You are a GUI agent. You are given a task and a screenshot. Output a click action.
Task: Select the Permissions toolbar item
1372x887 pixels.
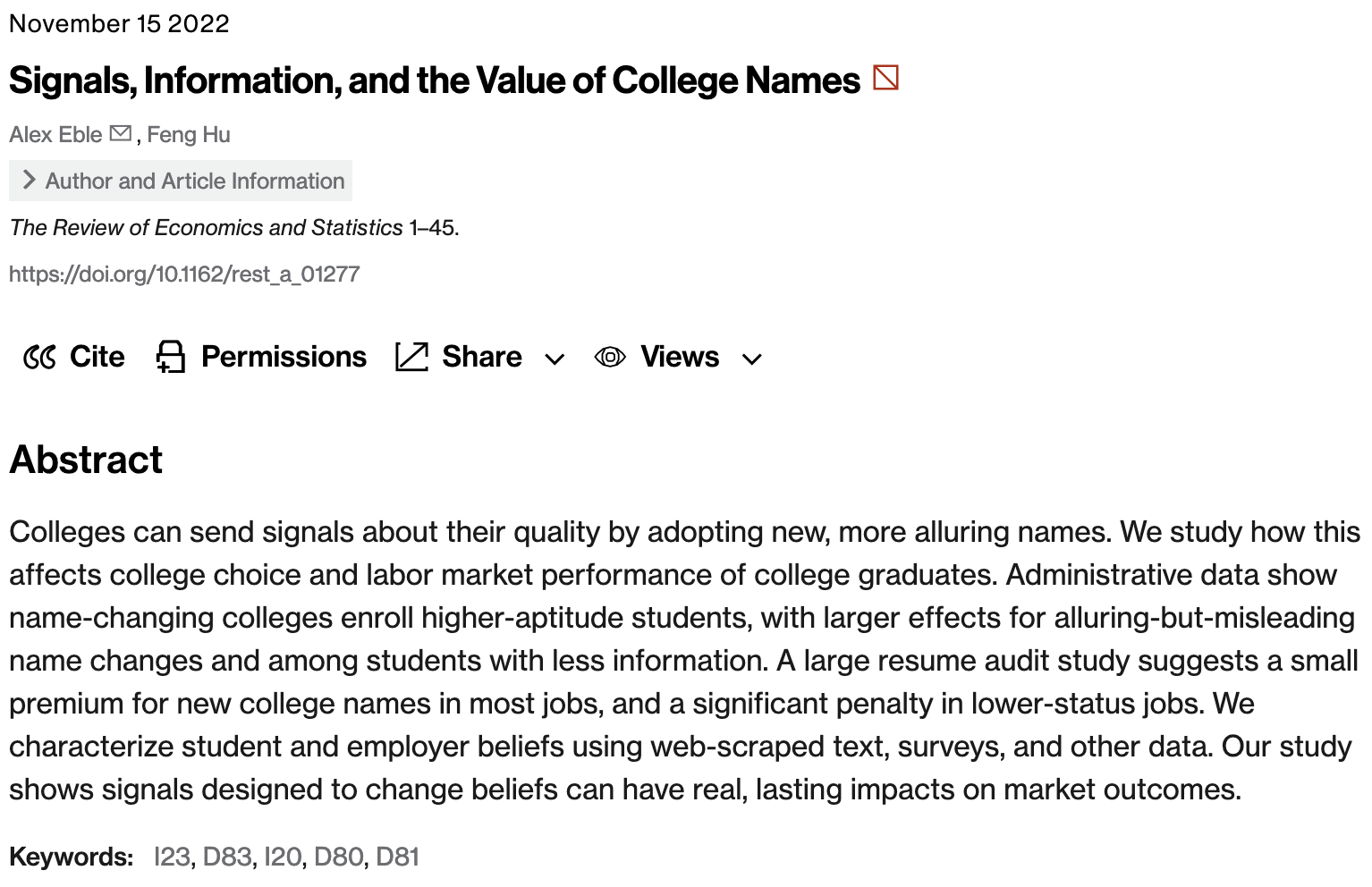click(284, 357)
